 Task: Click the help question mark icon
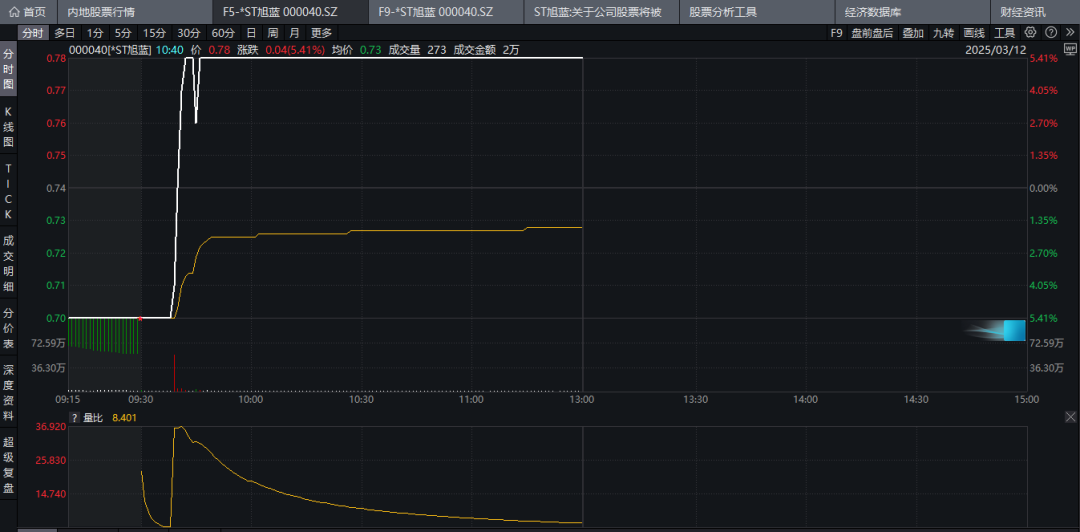[1049, 33]
